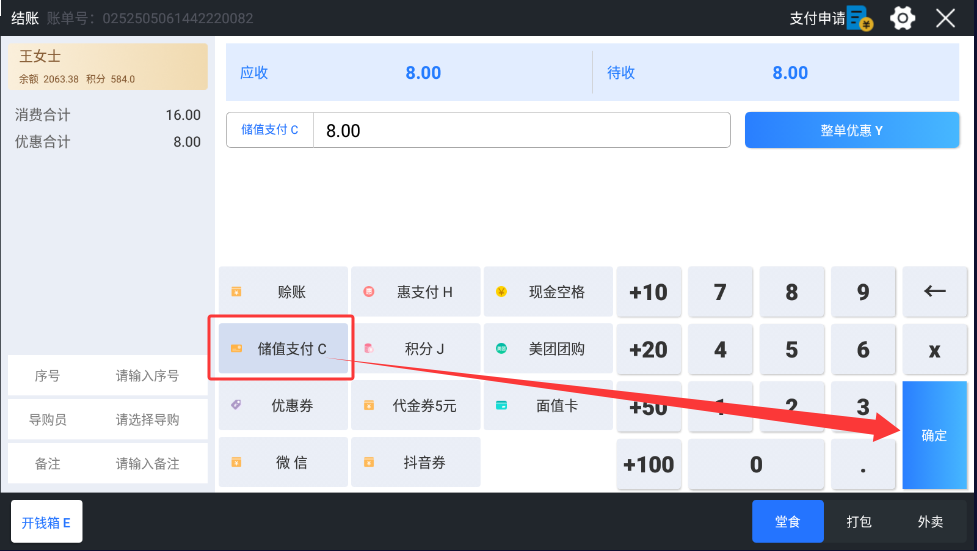
Task: Open cash drawer with 开钱箱 E
Action: pyautogui.click(x=47, y=522)
